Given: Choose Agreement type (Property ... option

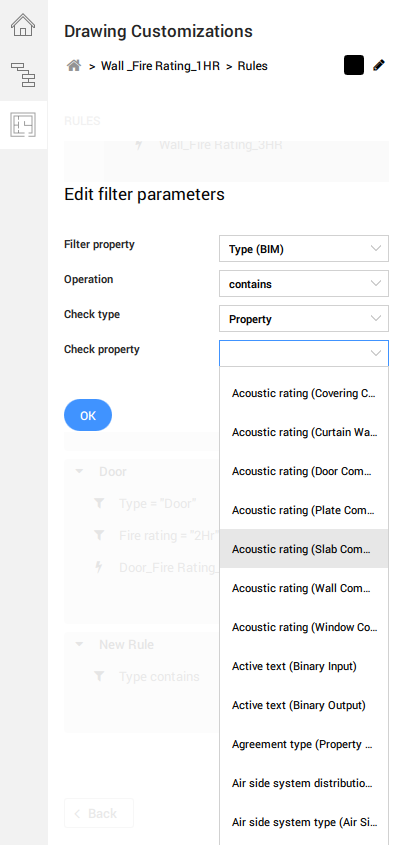Looking at the screenshot, I should (304, 744).
